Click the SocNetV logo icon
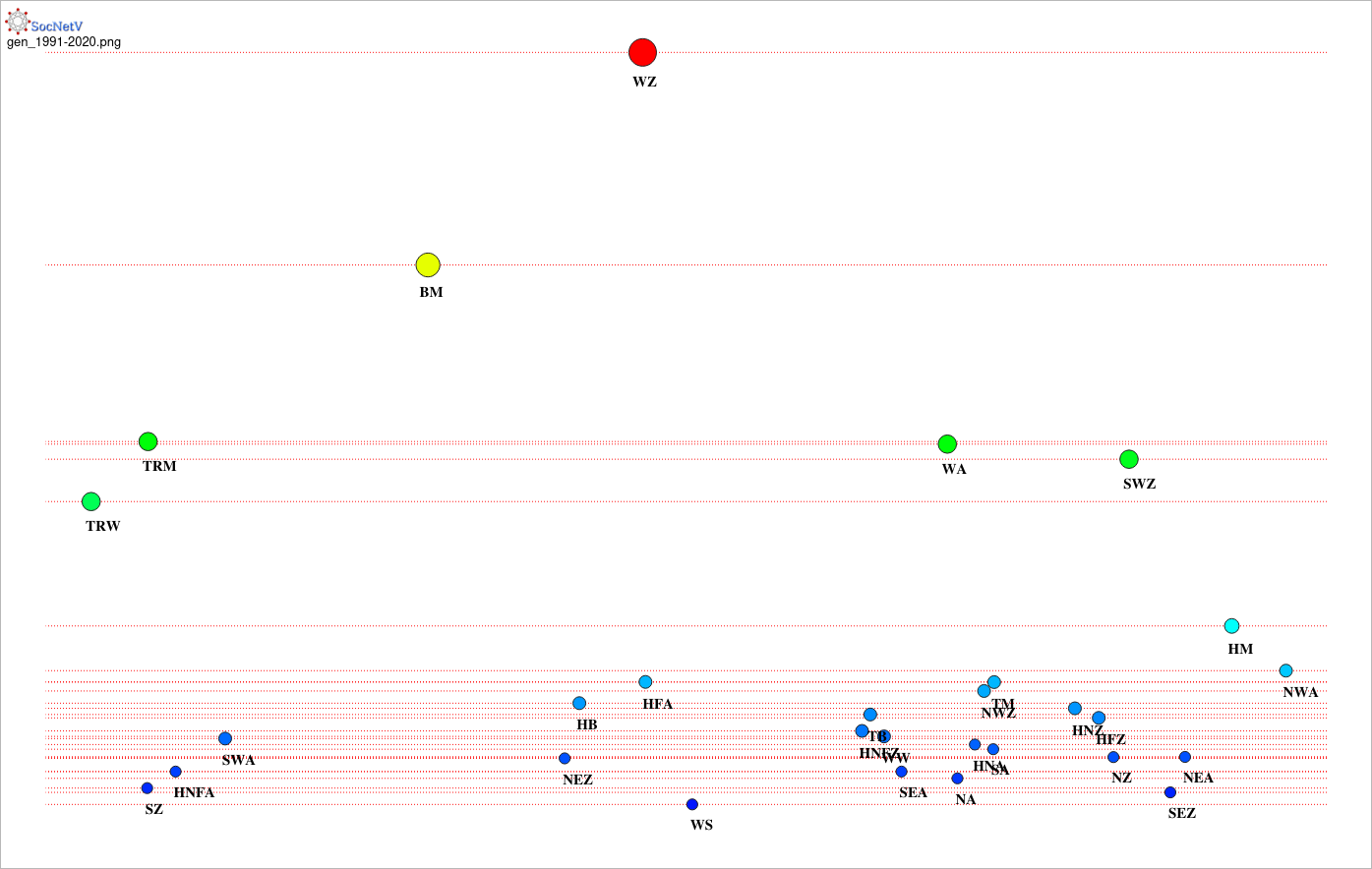The height and width of the screenshot is (869, 1372). coord(17,21)
